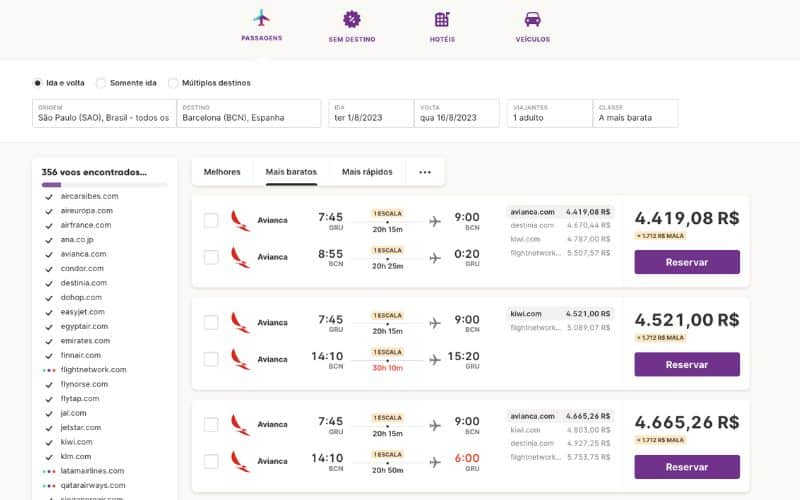Open the Passagens airplane icon
800x500 pixels.
coord(261,18)
